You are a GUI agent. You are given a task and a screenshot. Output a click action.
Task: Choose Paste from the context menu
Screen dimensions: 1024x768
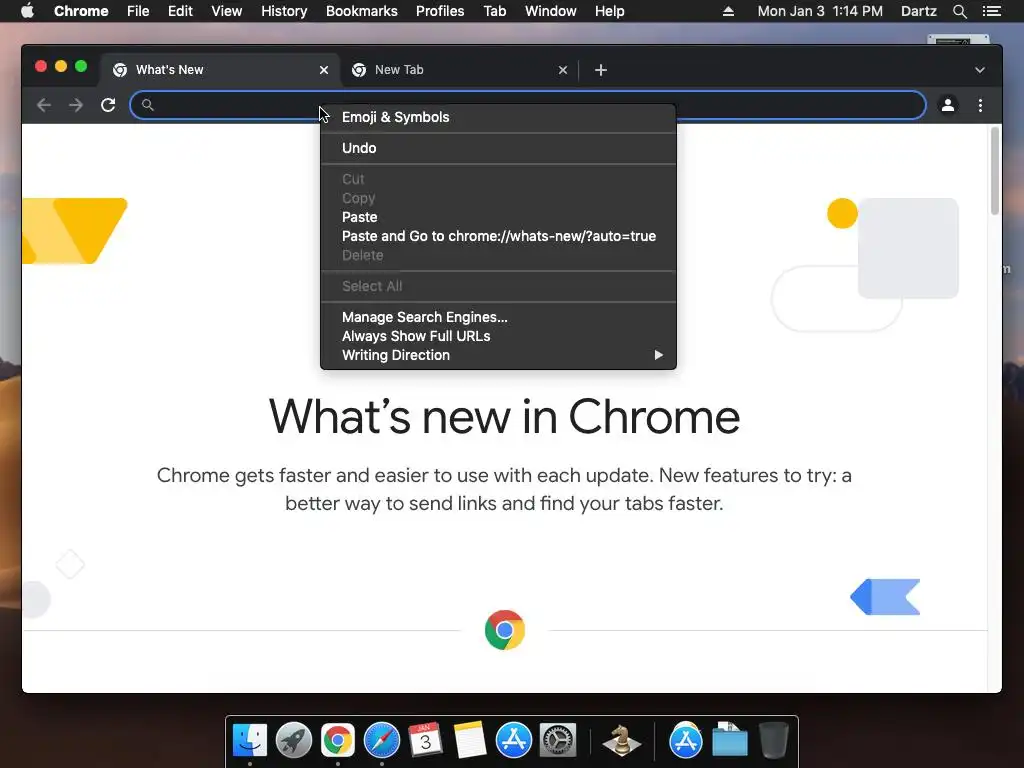coord(498,217)
